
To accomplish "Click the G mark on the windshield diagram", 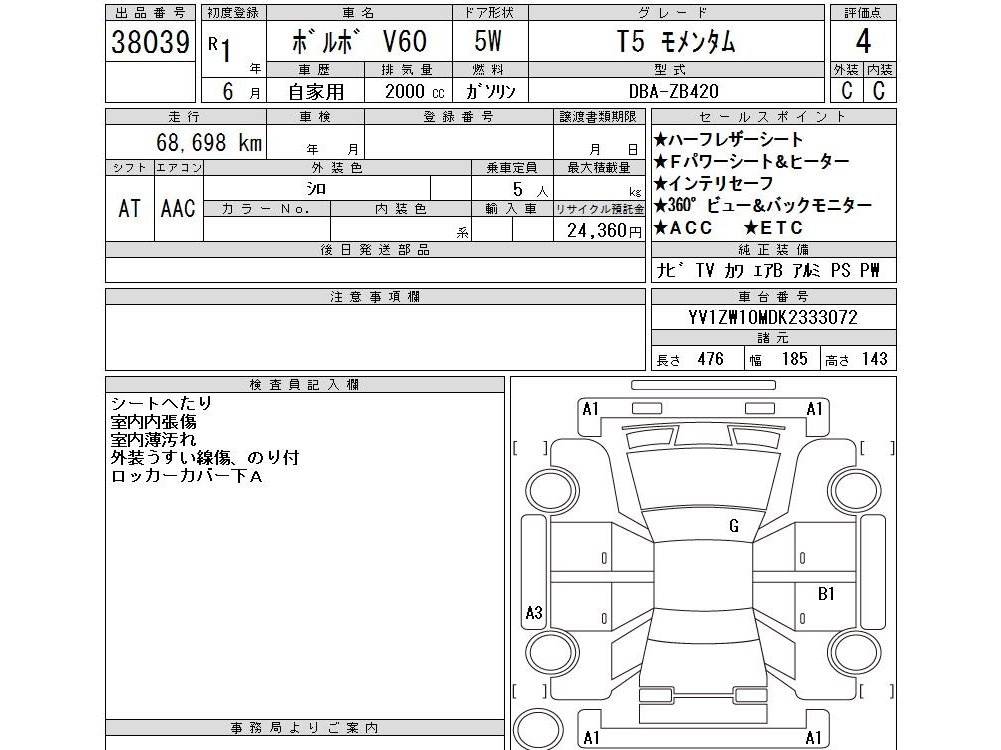I will pos(734,526).
